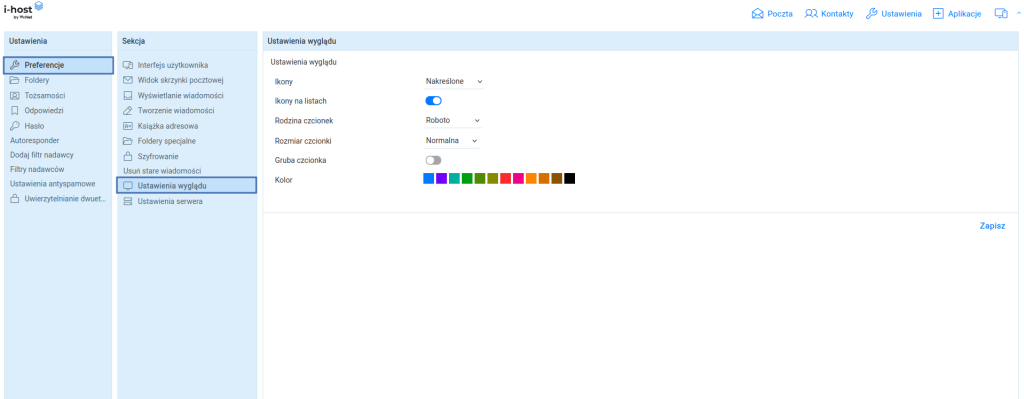1024x399 pixels.
Task: Click the Interfejs użytkownika icon
Action: (x=128, y=65)
